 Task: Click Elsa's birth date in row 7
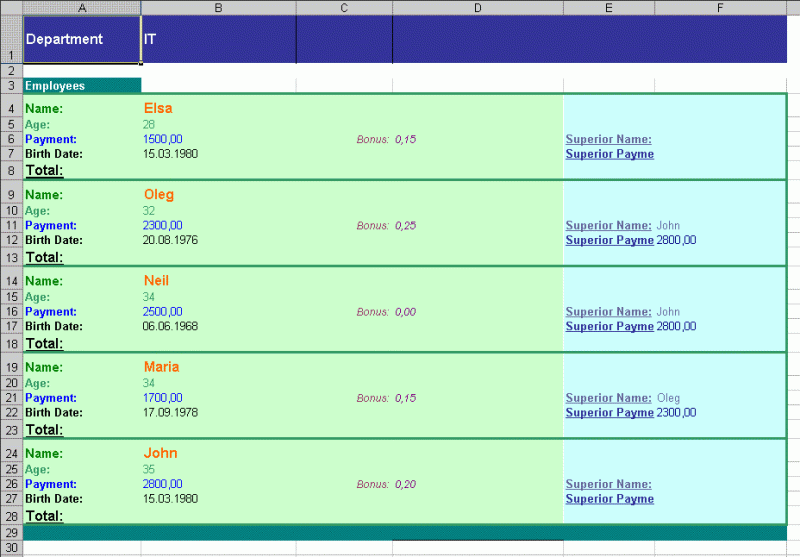tap(170, 154)
